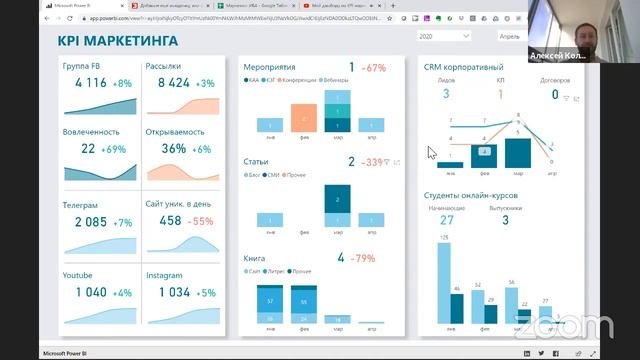Close the Microsoft Power BI tab
The height and width of the screenshot is (360, 640).
pos(122,6)
